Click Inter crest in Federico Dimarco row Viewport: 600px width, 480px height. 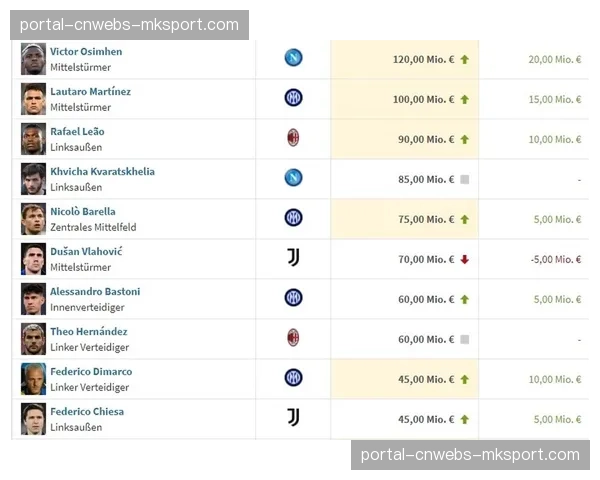(x=293, y=378)
